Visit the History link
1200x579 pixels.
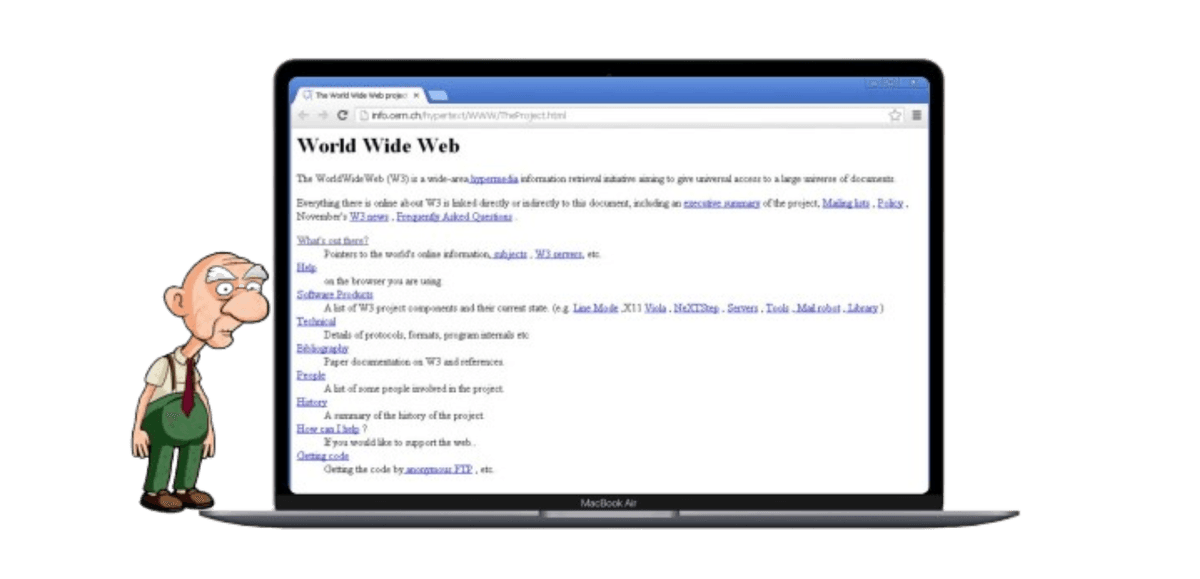312,402
